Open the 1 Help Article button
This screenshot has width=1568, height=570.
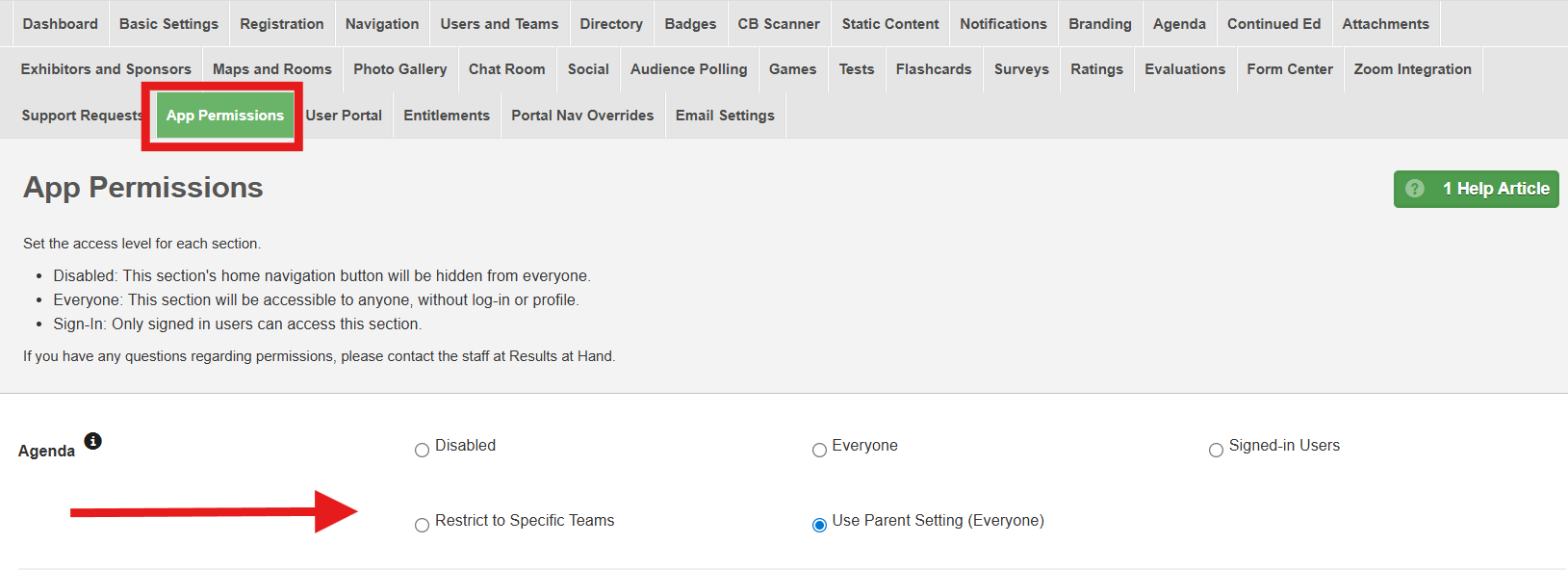(1476, 189)
